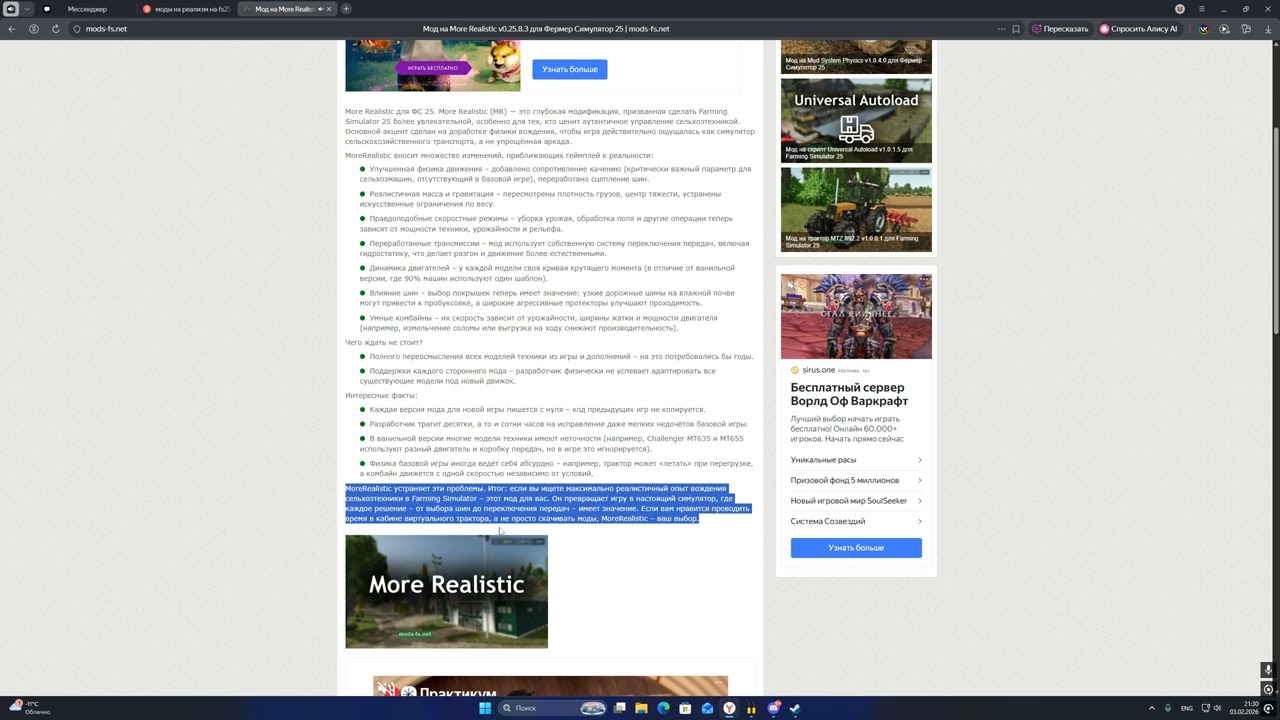Screen dimensions: 1280x720
Task: Click the voice microphone button at page right edge
Action: (1268, 670)
